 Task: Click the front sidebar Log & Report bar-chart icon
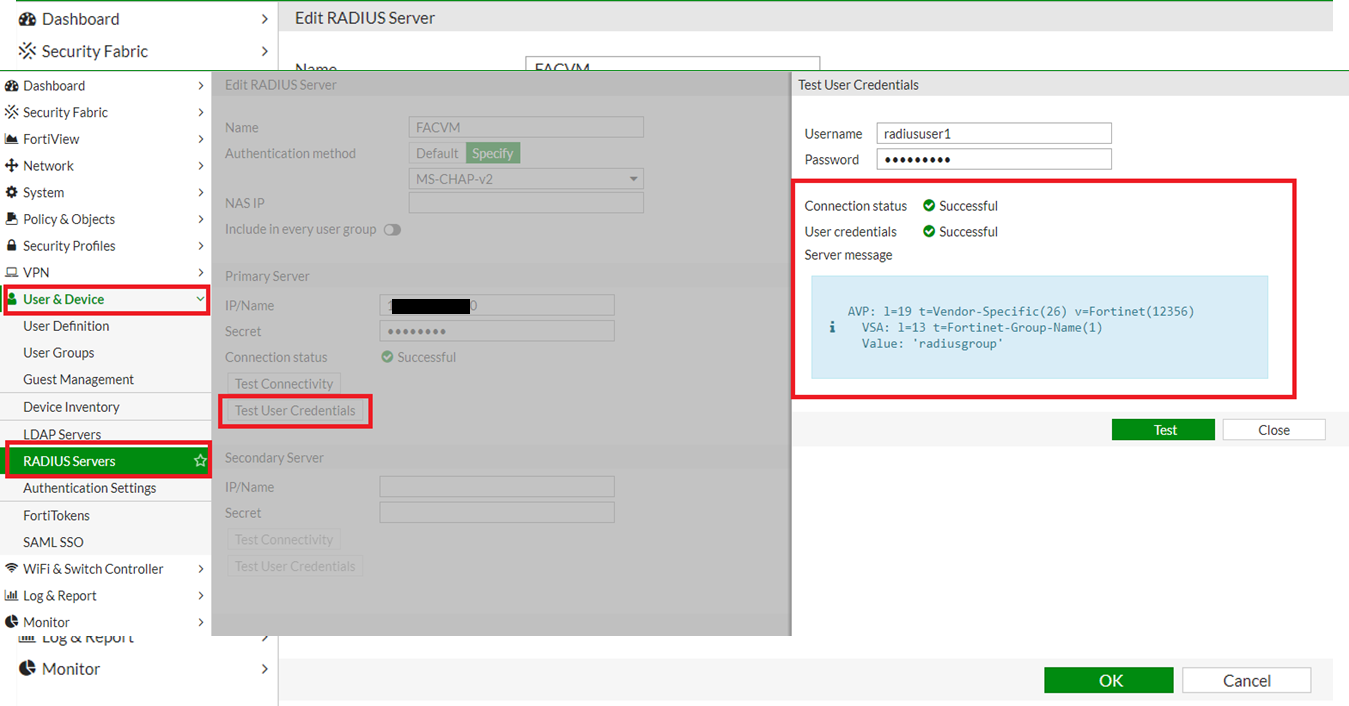(x=12, y=595)
